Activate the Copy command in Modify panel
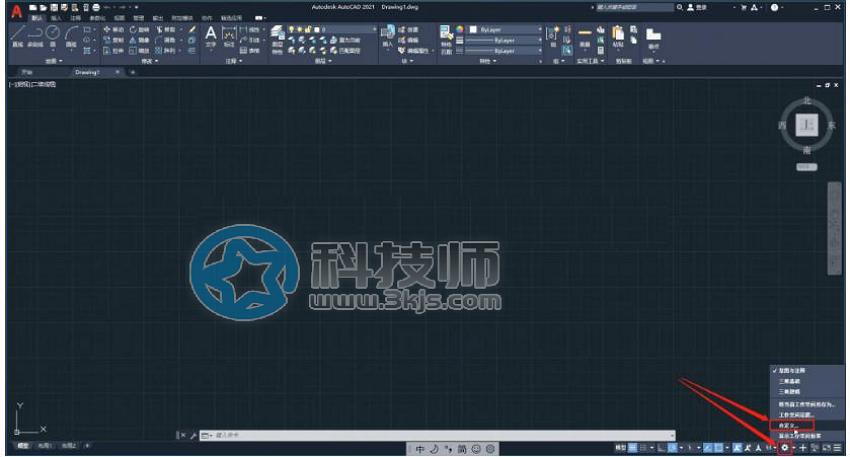The width and height of the screenshot is (850, 457). point(113,40)
